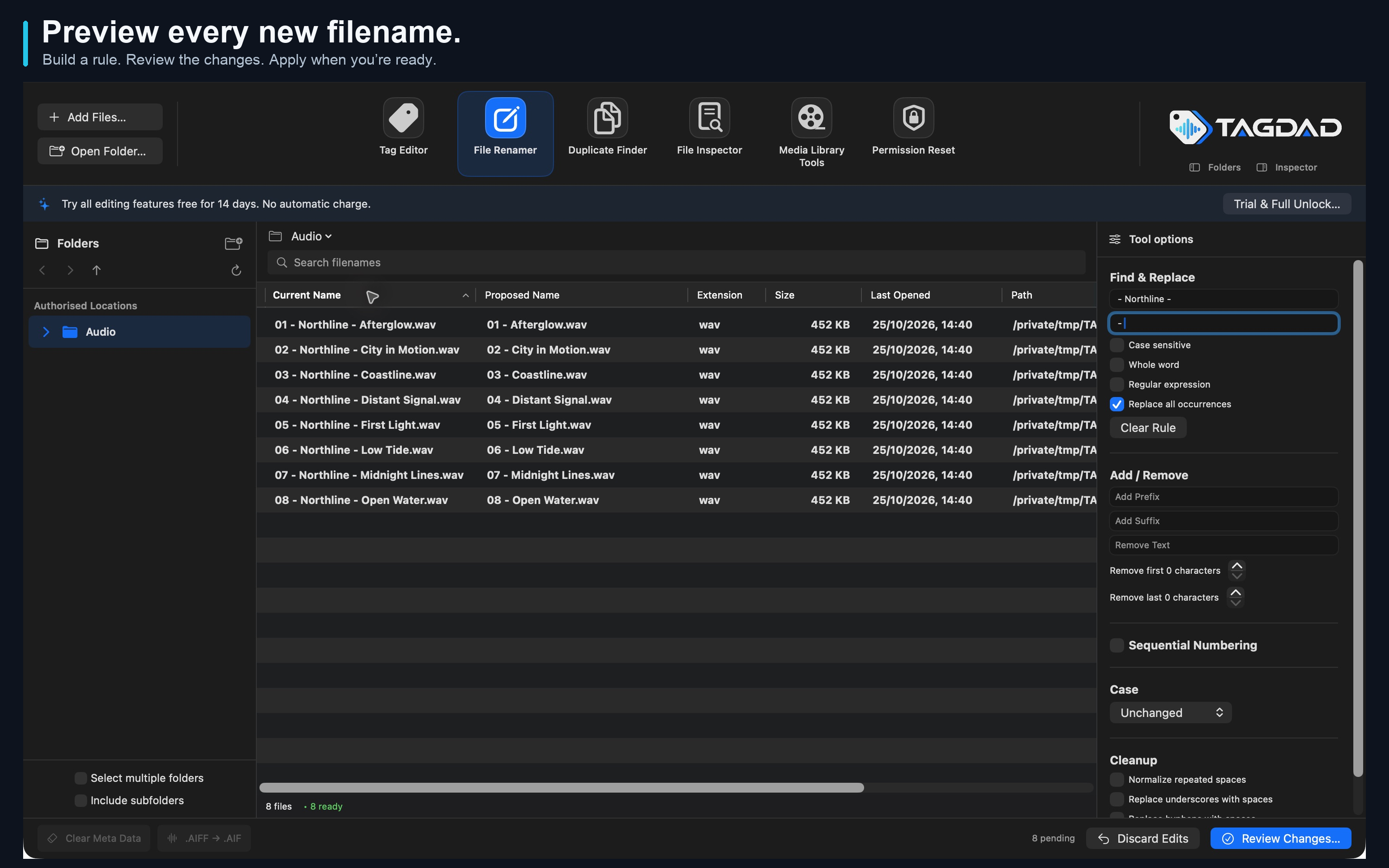The width and height of the screenshot is (1389, 868).
Task: Click the Proposed Name column header
Action: (x=581, y=295)
